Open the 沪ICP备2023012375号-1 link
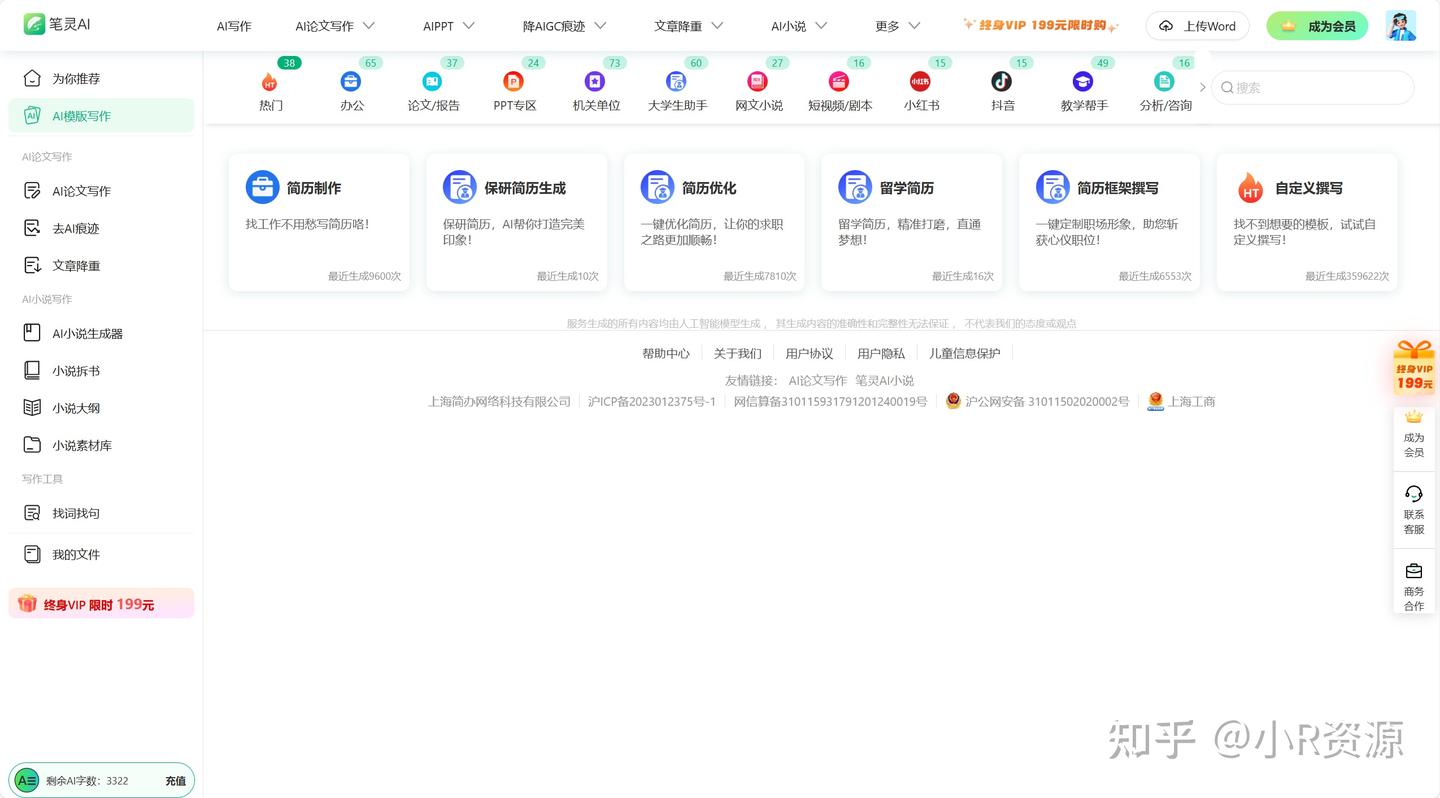Viewport: 1440px width, 798px height. tap(652, 401)
